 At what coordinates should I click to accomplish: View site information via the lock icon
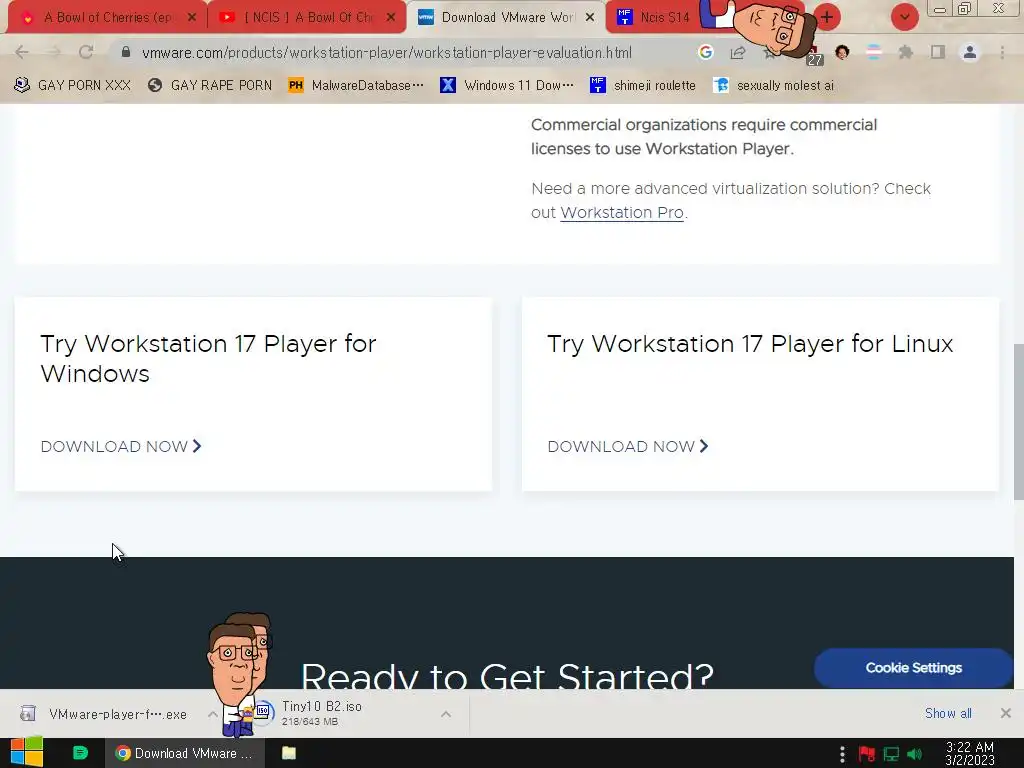(126, 52)
